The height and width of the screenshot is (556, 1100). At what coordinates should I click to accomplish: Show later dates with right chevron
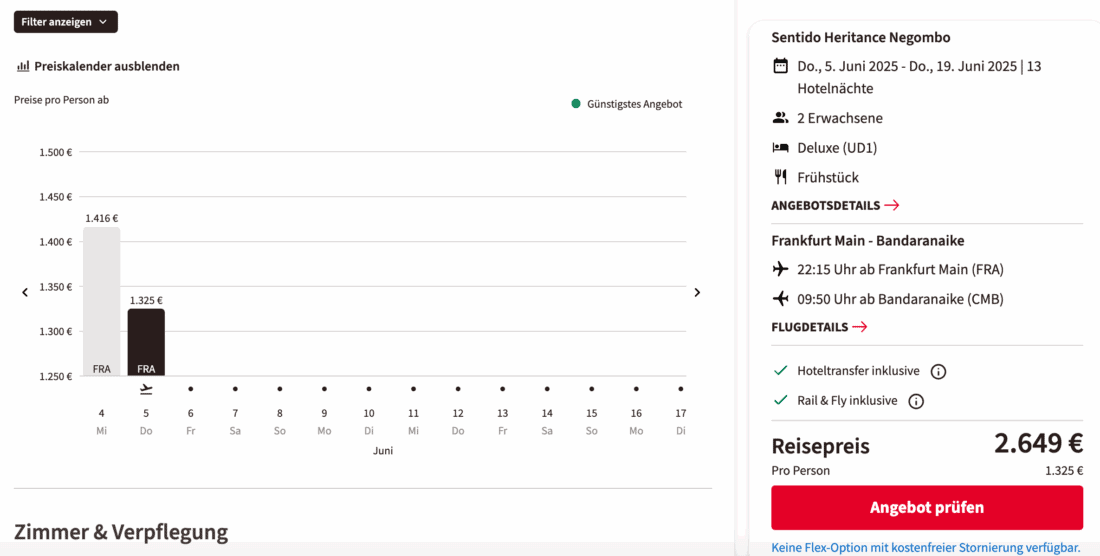697,292
